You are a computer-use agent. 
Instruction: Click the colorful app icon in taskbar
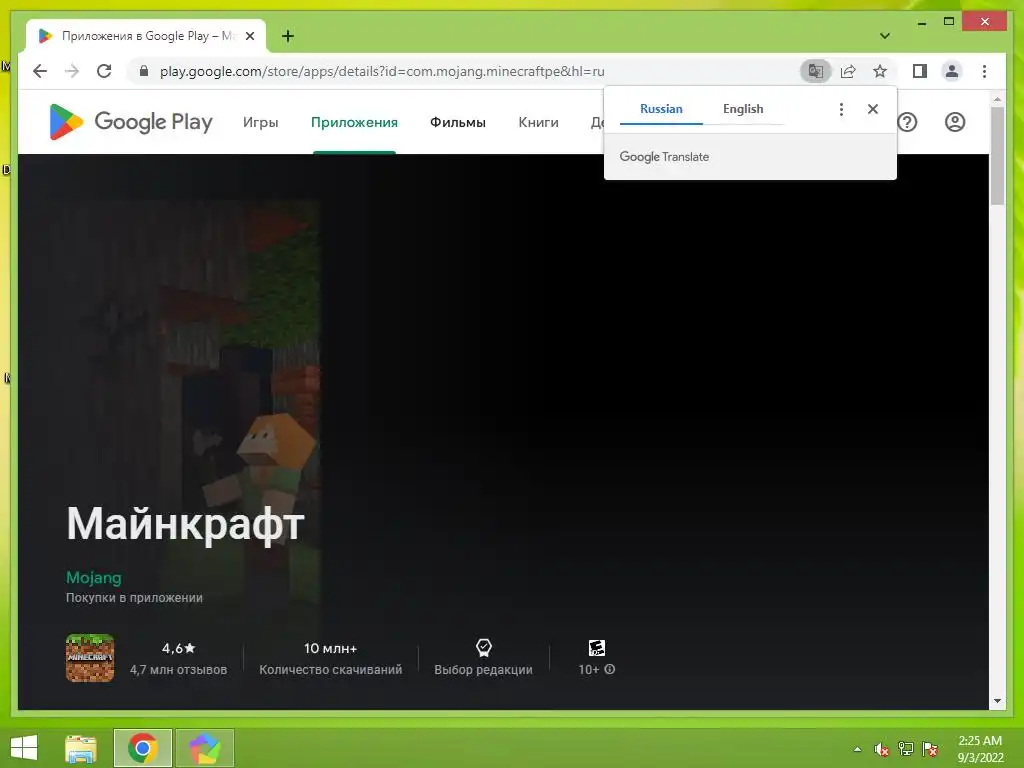click(x=204, y=748)
